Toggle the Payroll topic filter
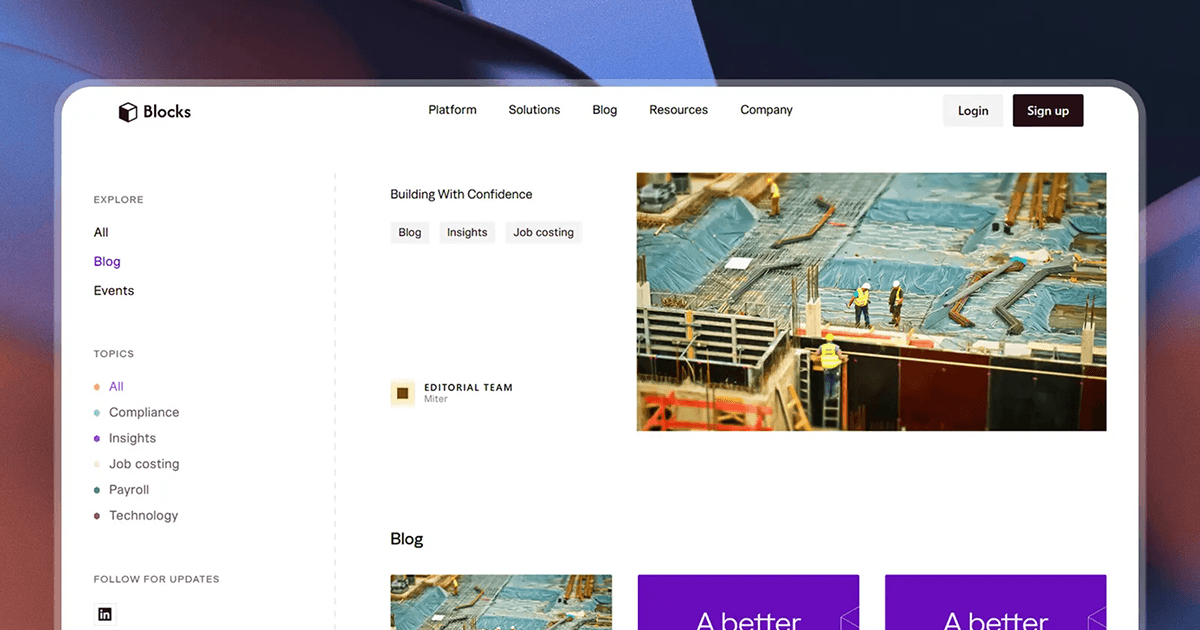The image size is (1200, 630). [x=129, y=490]
